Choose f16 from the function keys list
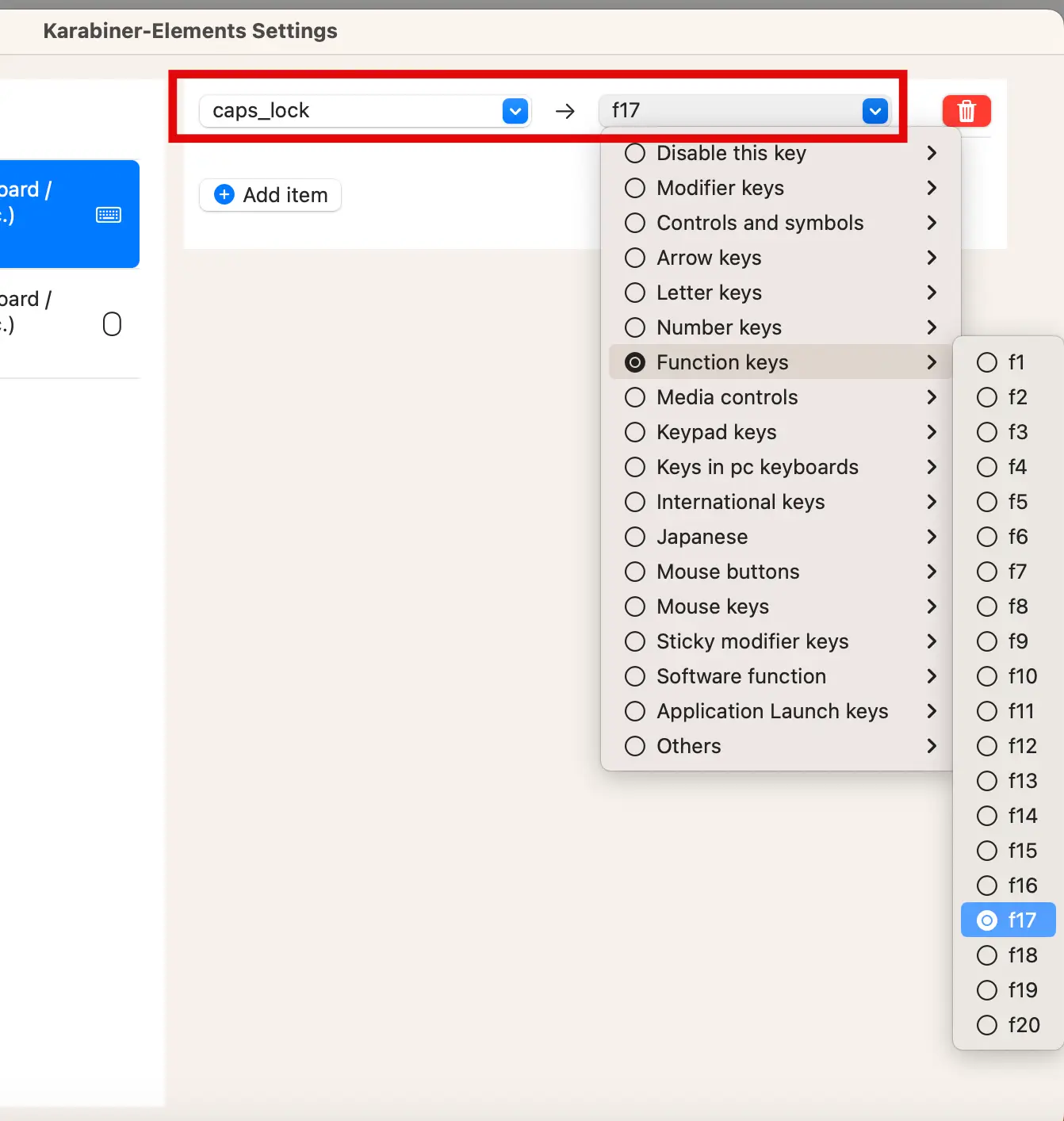Image resolution: width=1064 pixels, height=1121 pixels. coord(1008,886)
